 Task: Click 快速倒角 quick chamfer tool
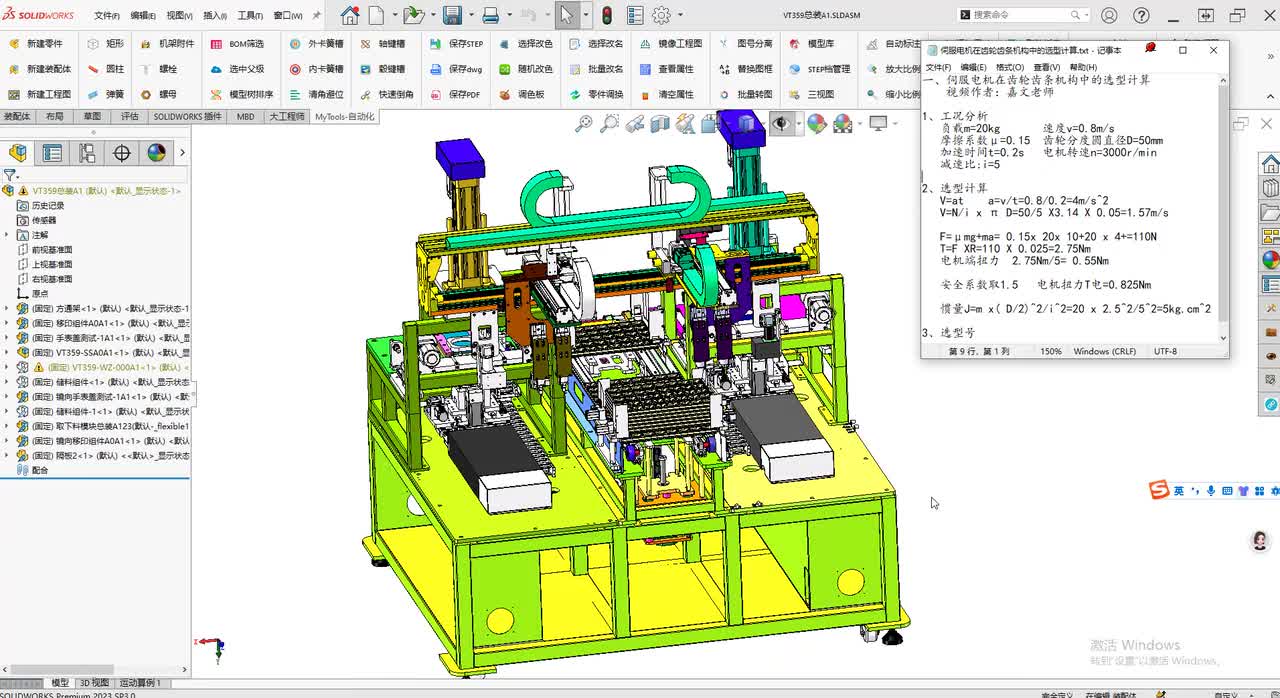tap(386, 94)
